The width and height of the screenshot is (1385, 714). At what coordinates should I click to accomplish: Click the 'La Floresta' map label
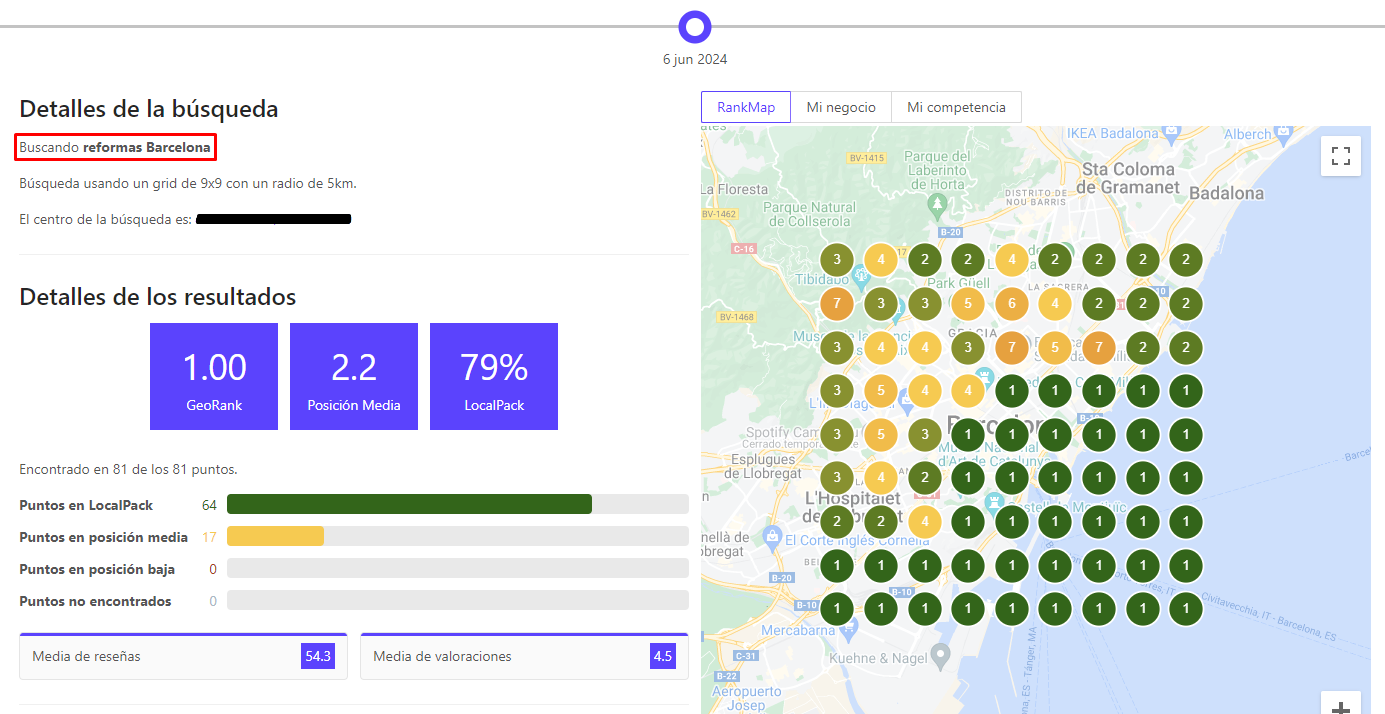(x=733, y=187)
